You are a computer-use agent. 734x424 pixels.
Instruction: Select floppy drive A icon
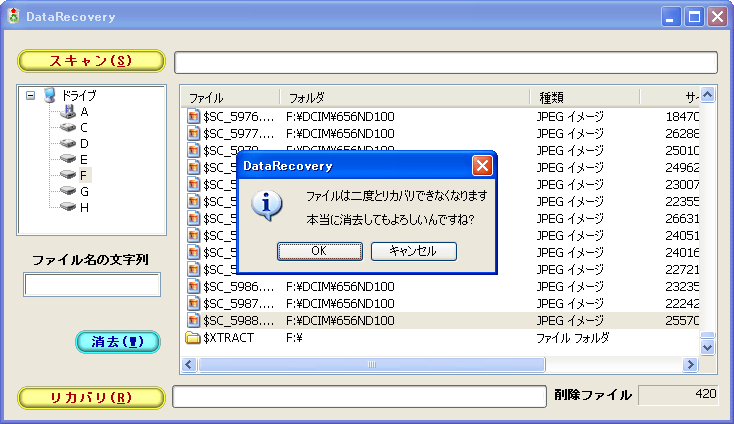click(69, 111)
